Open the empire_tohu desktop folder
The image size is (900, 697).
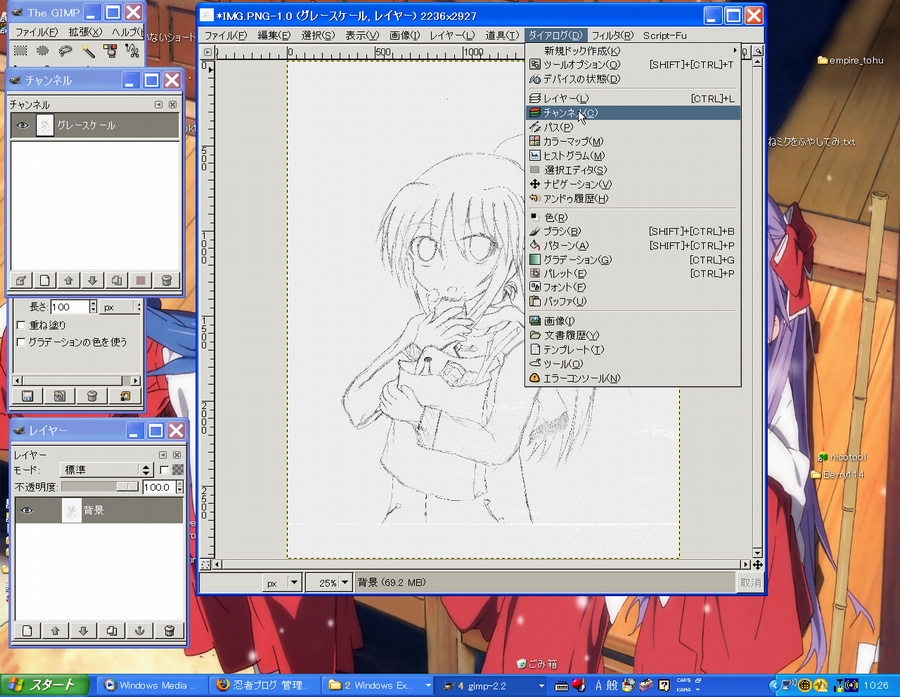tap(851, 60)
